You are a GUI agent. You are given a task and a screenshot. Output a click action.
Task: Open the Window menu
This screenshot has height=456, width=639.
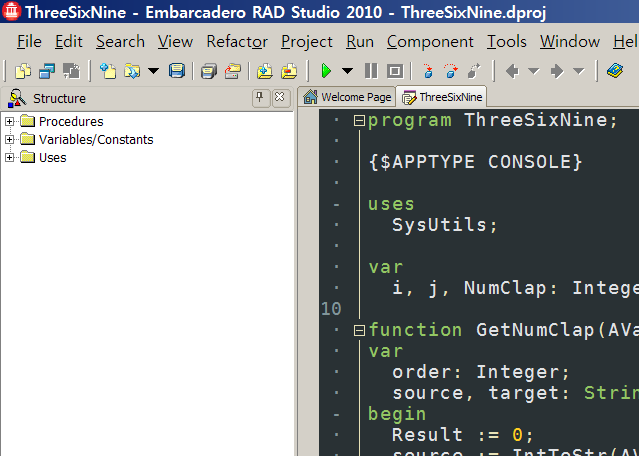tap(570, 42)
